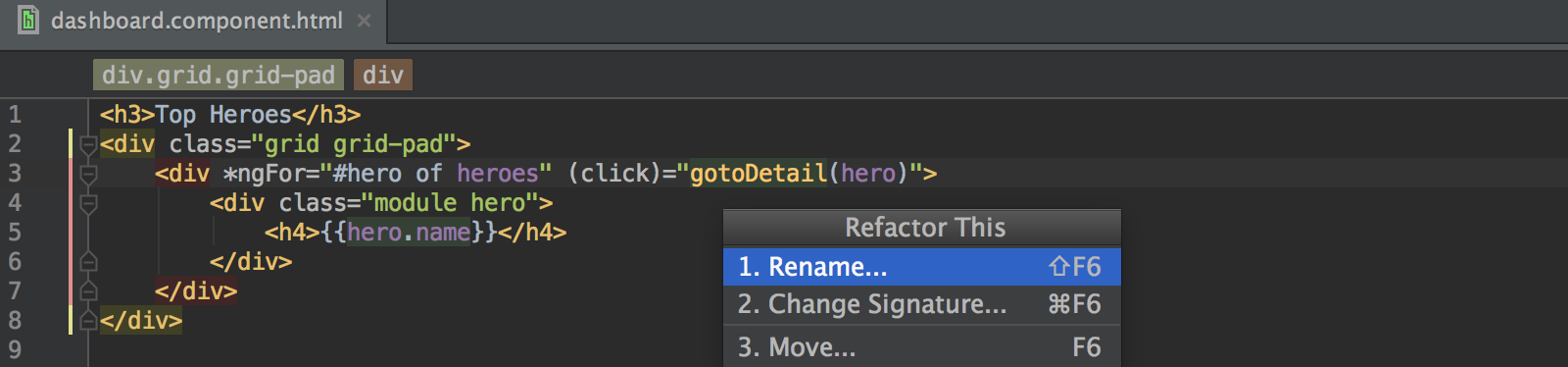Screen dimensions: 1568x367
Task: Click the HTML file icon on dashboard.component.html tab
Action: tap(28, 20)
